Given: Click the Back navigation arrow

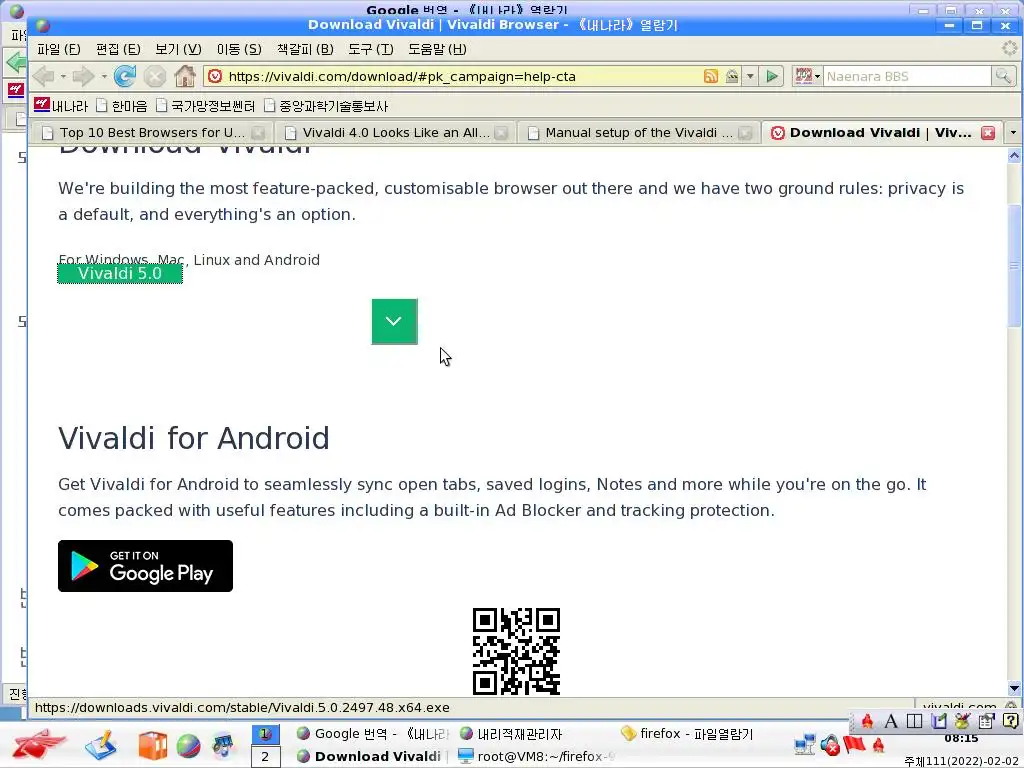Looking at the screenshot, I should (x=44, y=76).
